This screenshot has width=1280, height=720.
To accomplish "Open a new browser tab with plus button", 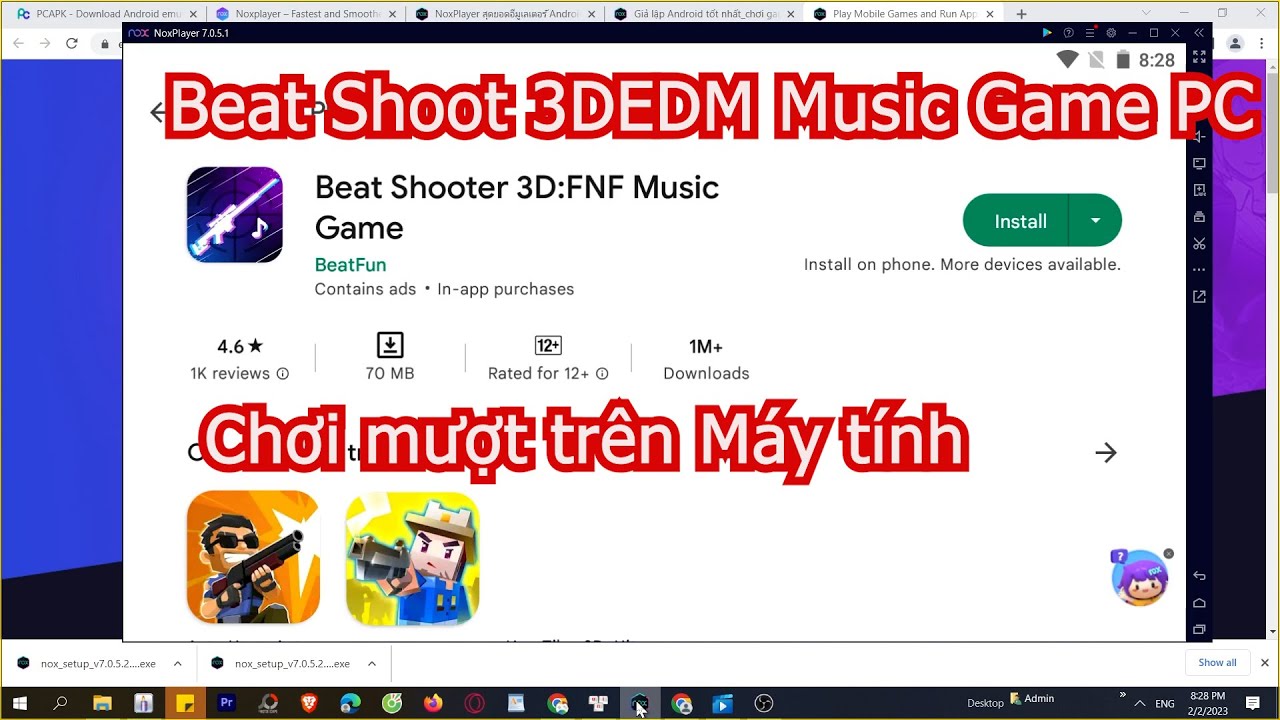I will pyautogui.click(x=1021, y=14).
